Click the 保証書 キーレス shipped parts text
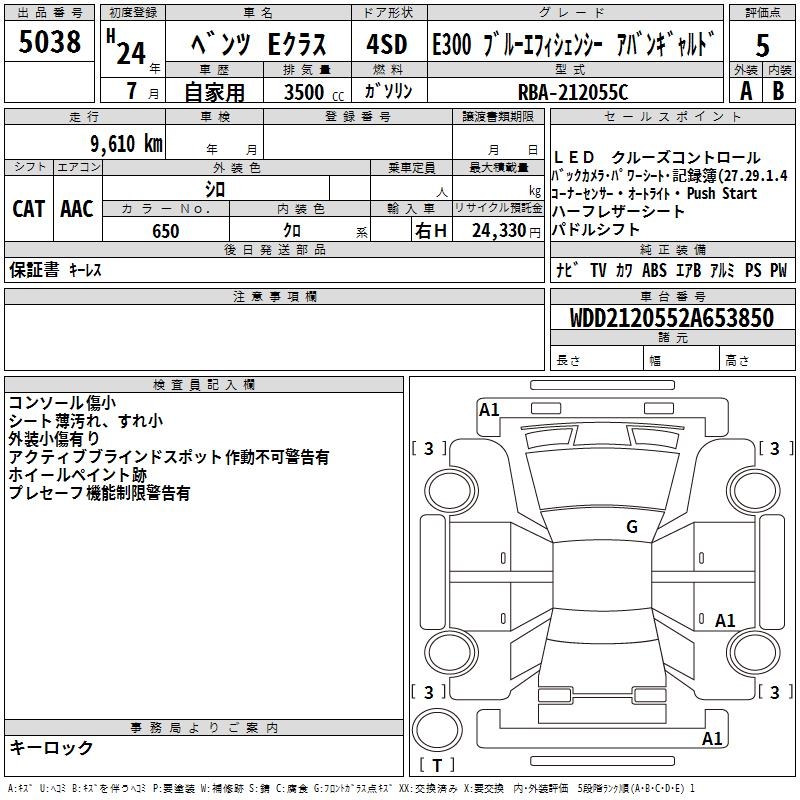Image resolution: width=800 pixels, height=800 pixels. [55, 270]
